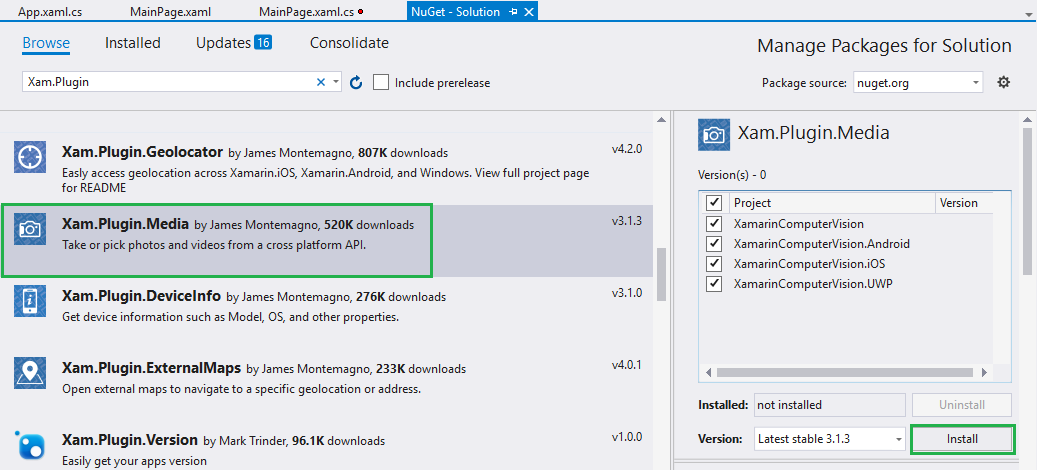This screenshot has width=1037, height=470.
Task: Click the project list horizontal scrollbar thumb
Action: [x=847, y=372]
